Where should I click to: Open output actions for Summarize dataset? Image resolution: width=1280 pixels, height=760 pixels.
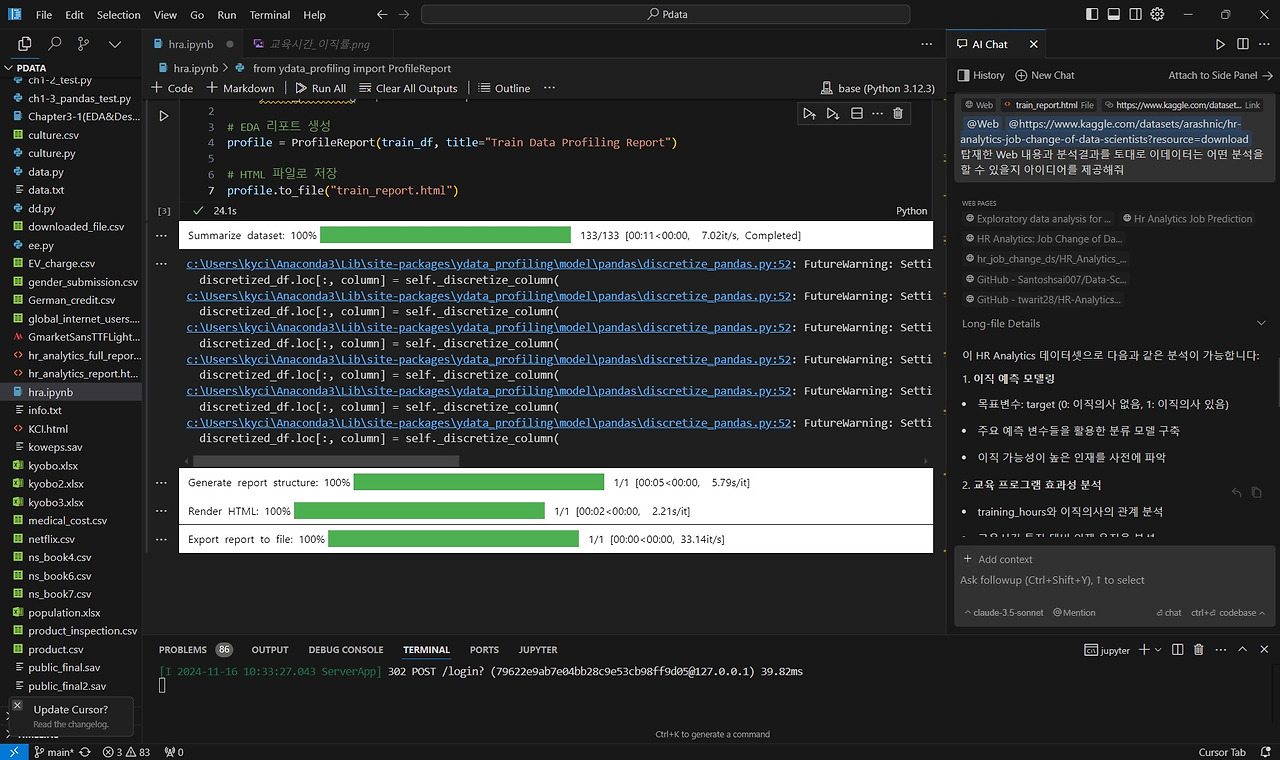click(163, 235)
